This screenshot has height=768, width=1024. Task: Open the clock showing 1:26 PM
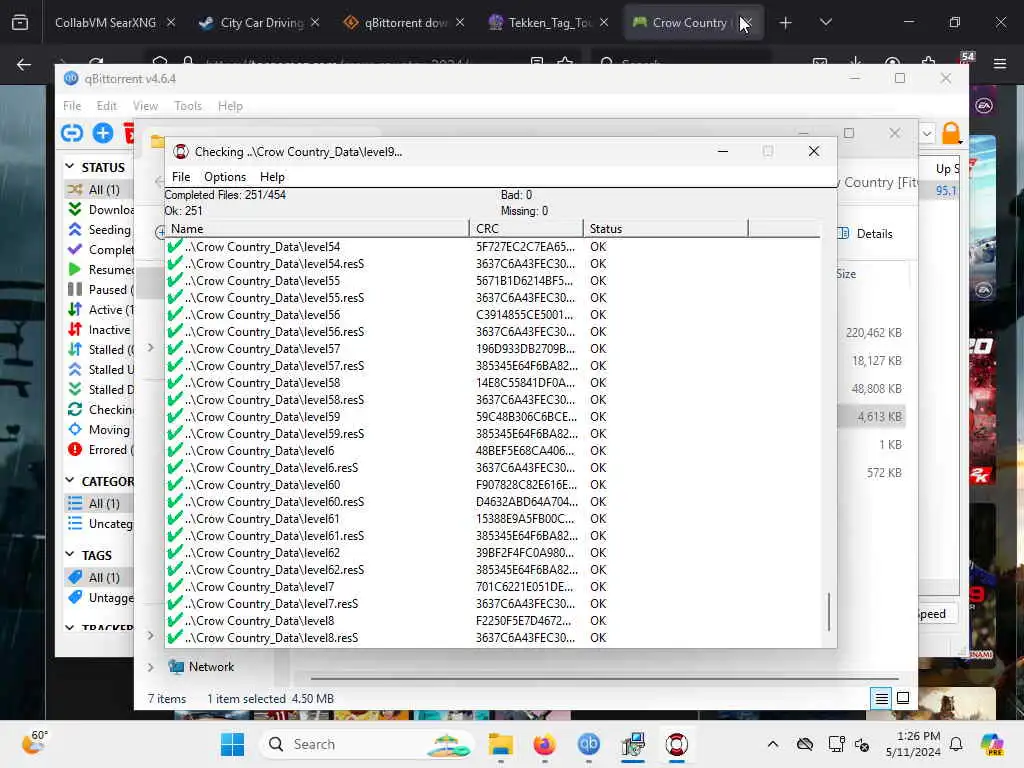click(913, 744)
